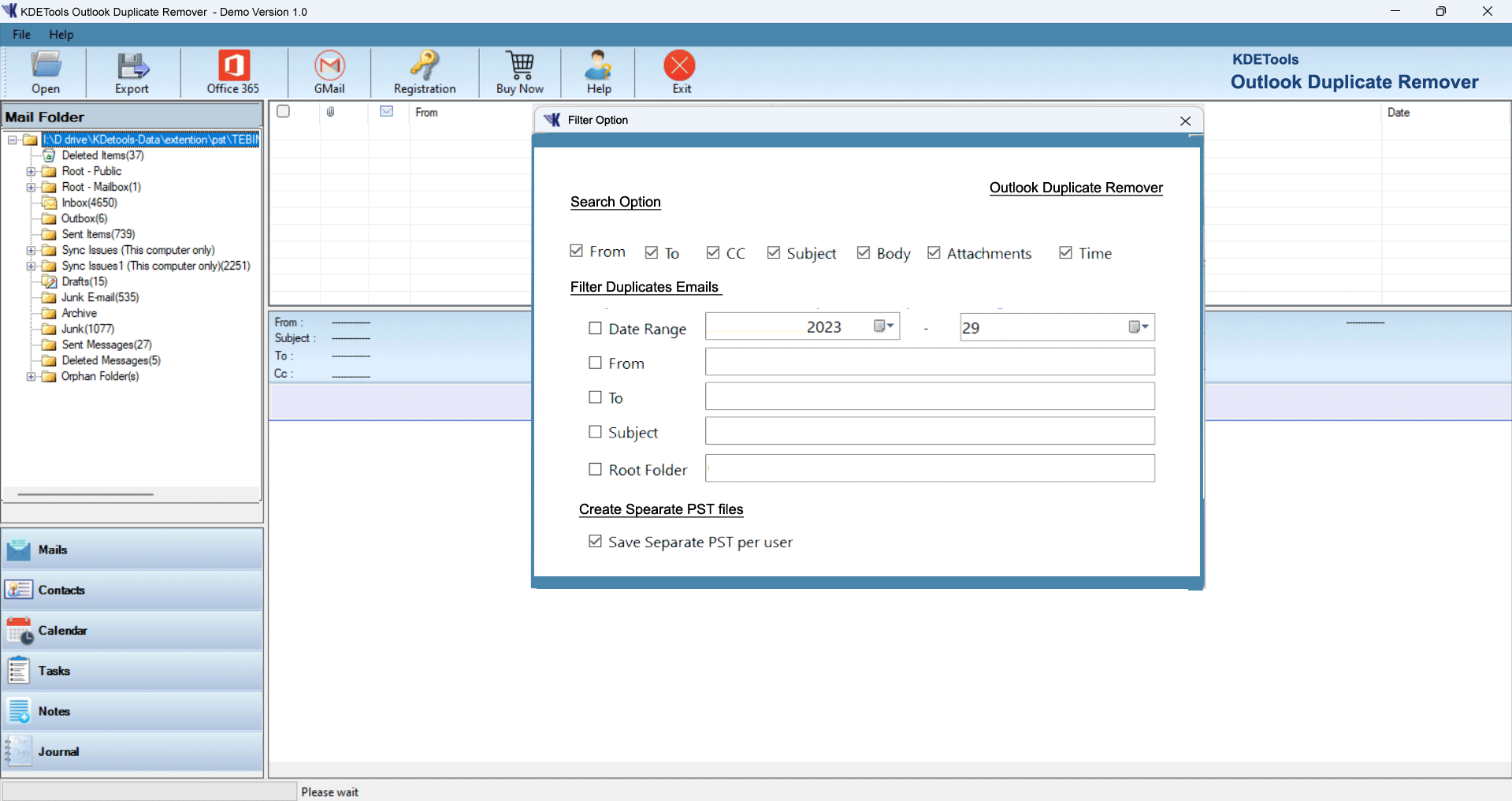Expand the Orphan Folder(s) tree node
This screenshot has height=801, width=1512.
[x=32, y=377]
